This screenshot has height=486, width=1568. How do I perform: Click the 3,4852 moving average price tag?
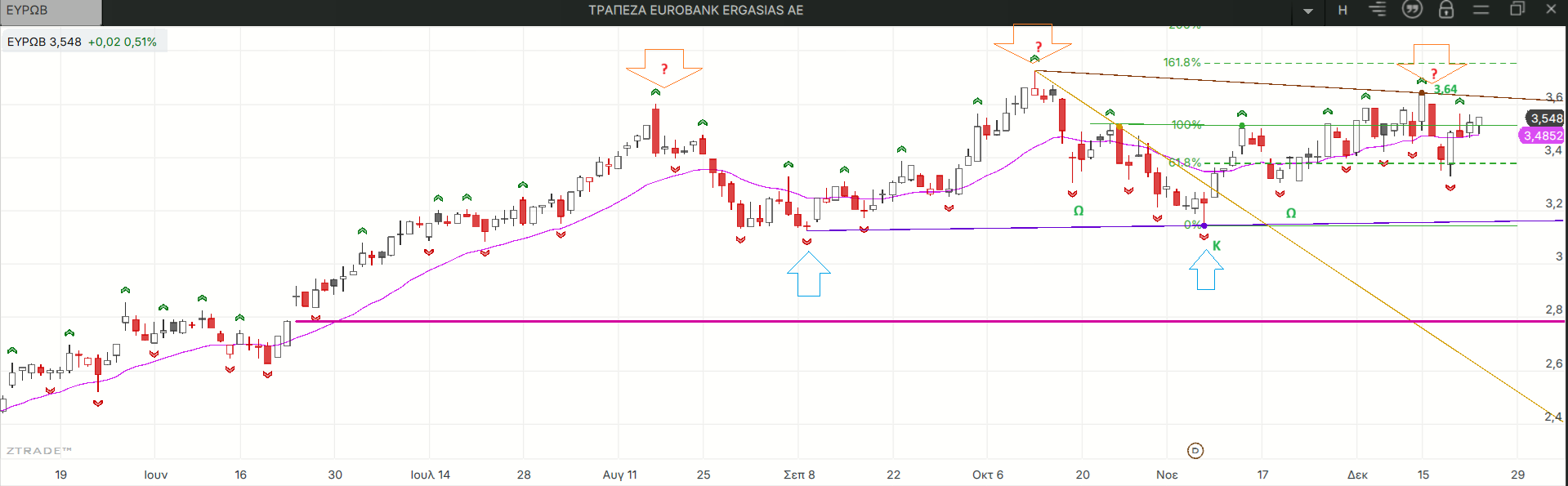coord(1542,136)
